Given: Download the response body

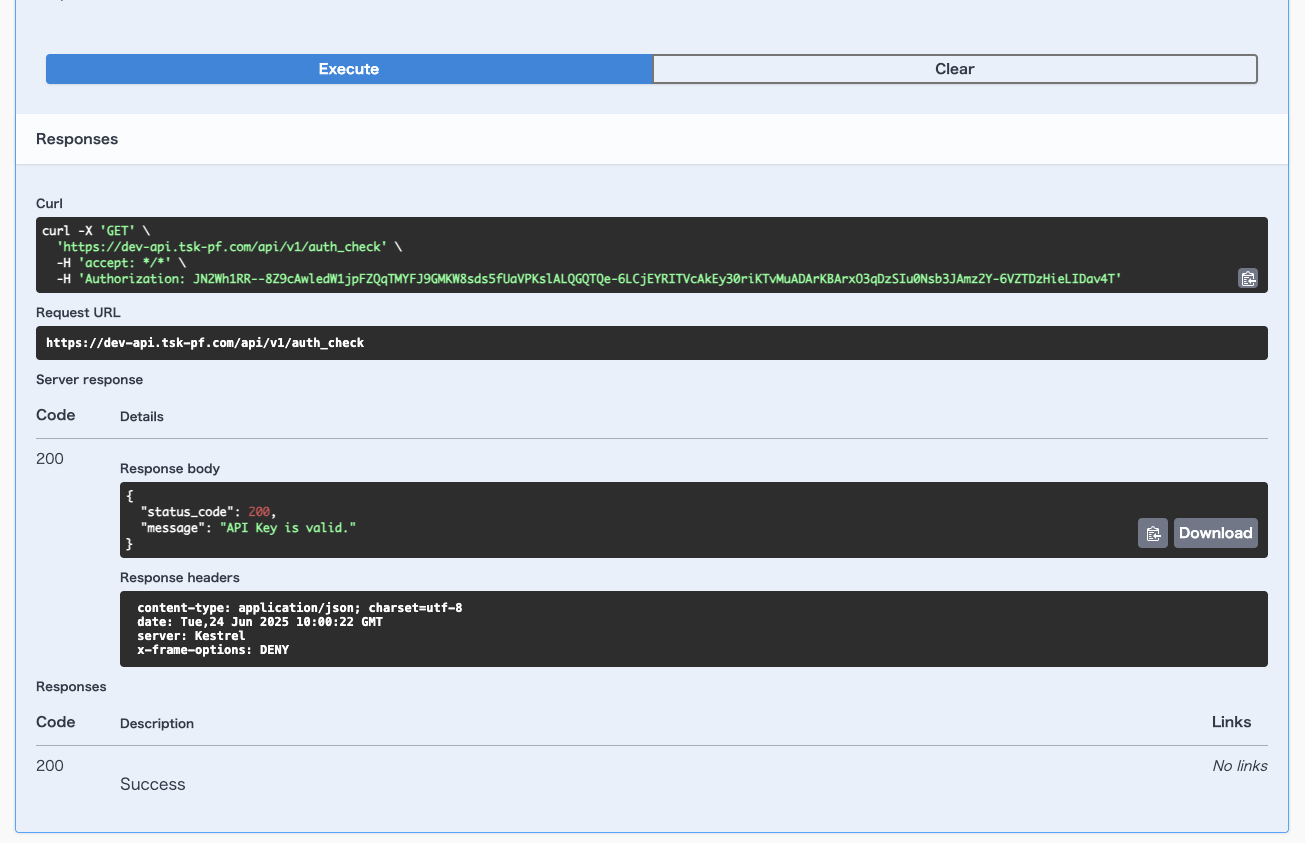Looking at the screenshot, I should click(x=1216, y=533).
